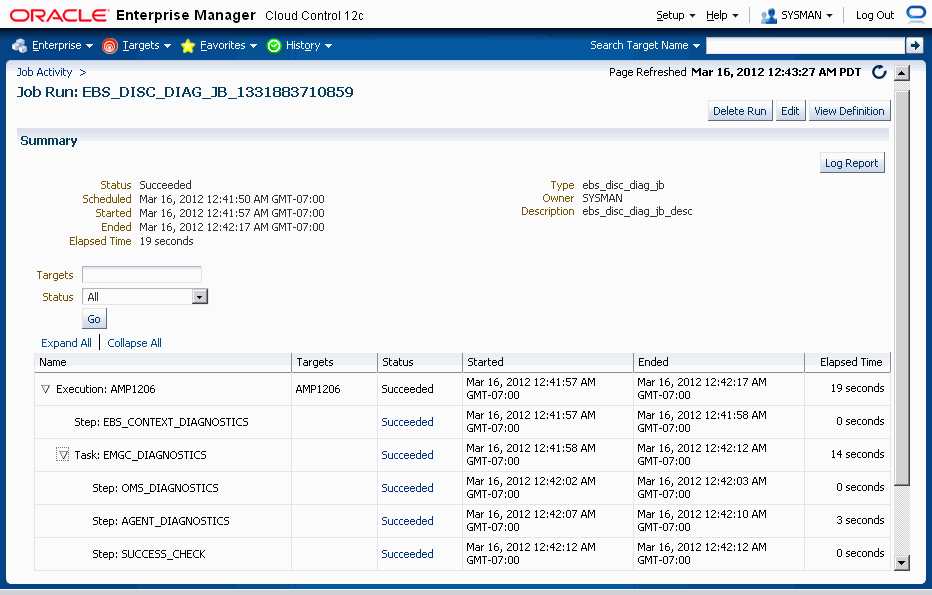
Task: Open the Status filter dropdown
Action: 200,297
